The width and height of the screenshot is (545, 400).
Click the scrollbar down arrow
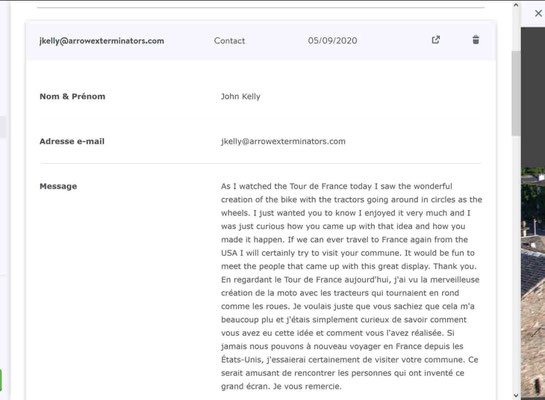tap(516, 395)
